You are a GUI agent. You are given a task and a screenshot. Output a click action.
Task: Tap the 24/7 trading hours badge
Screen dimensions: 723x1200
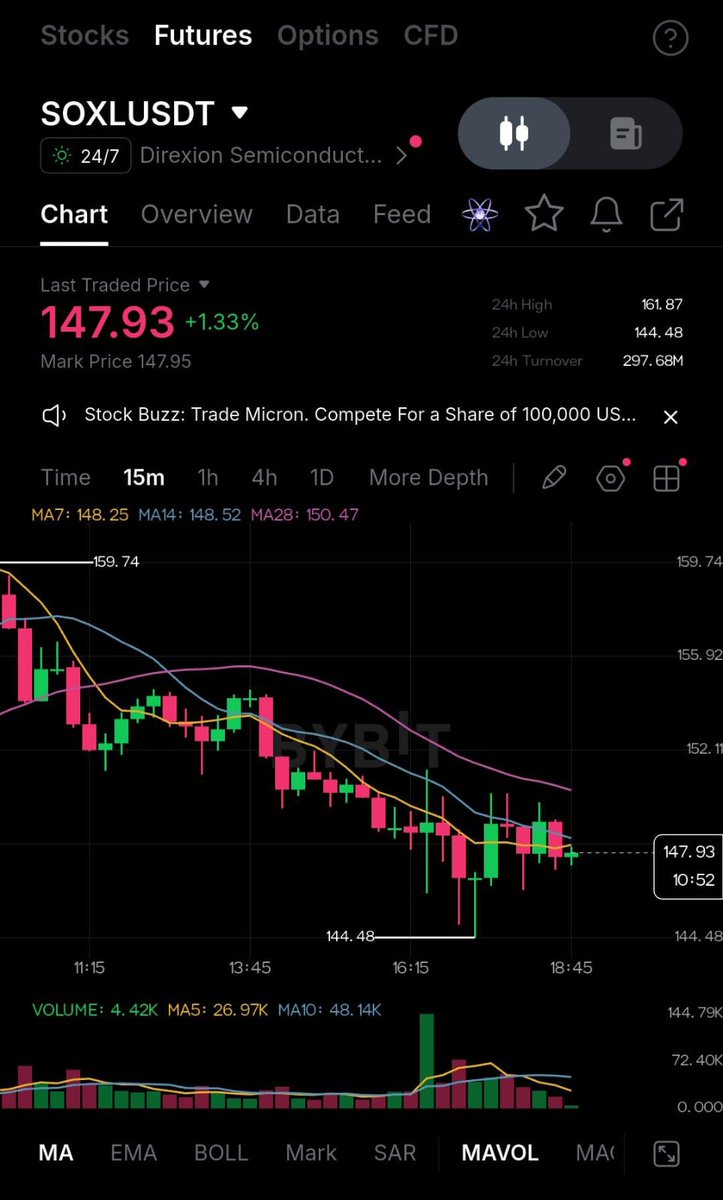86,155
